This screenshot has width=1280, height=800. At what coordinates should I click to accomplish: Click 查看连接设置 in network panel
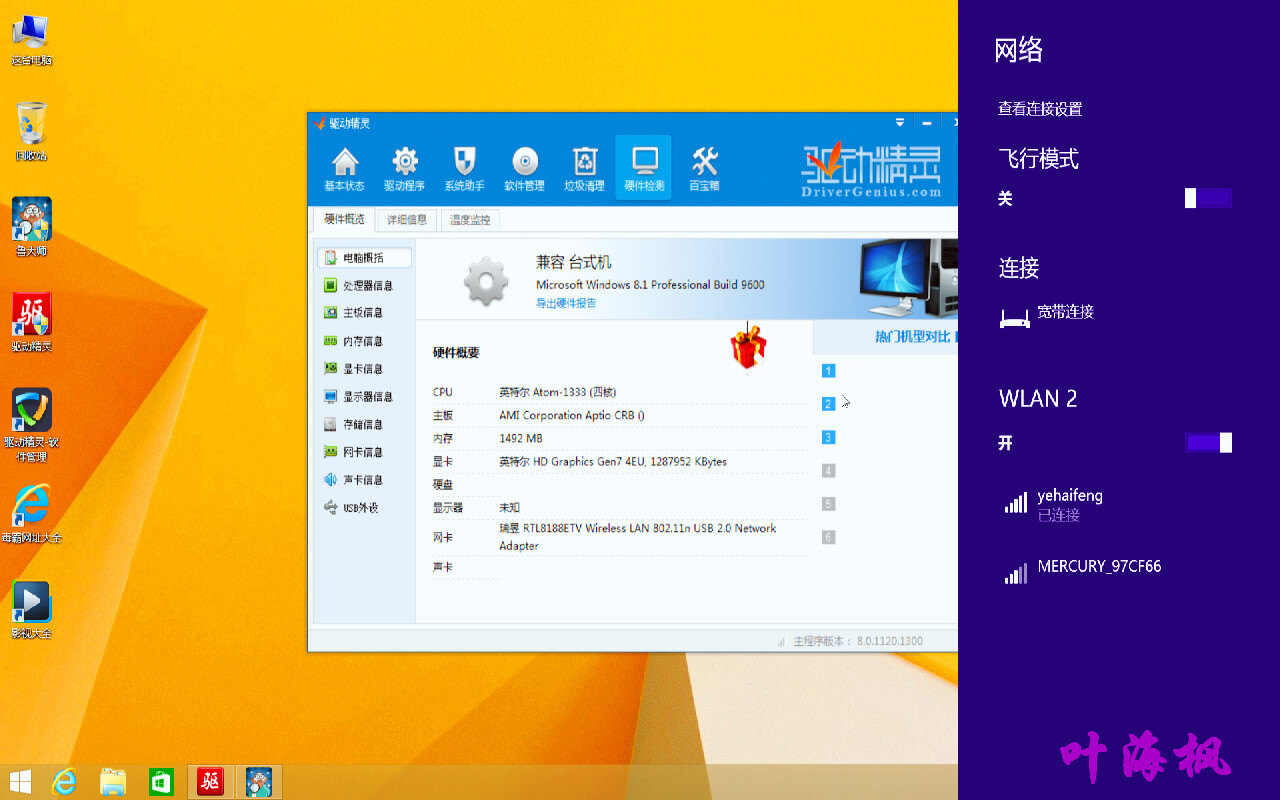1040,109
